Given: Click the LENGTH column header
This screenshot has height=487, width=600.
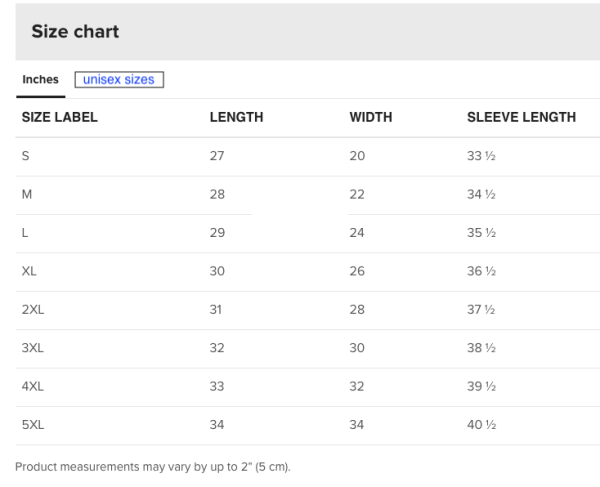Looking at the screenshot, I should (x=236, y=118).
